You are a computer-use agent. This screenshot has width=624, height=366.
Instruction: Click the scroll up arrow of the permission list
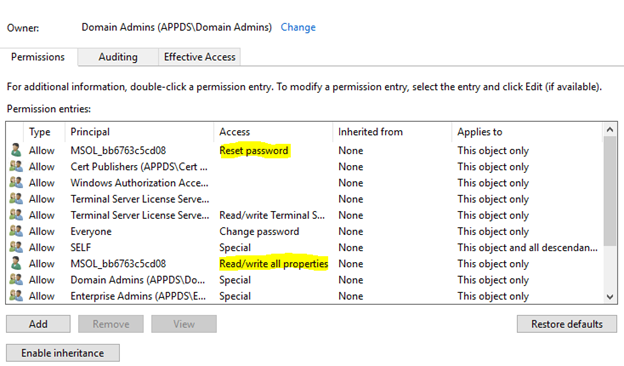tap(610, 130)
